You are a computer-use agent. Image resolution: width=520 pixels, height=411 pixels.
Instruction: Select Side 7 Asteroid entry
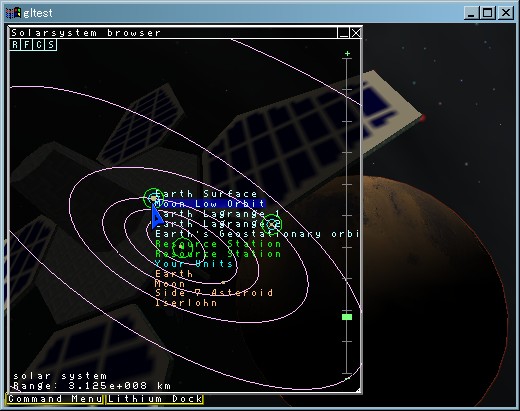point(214,293)
